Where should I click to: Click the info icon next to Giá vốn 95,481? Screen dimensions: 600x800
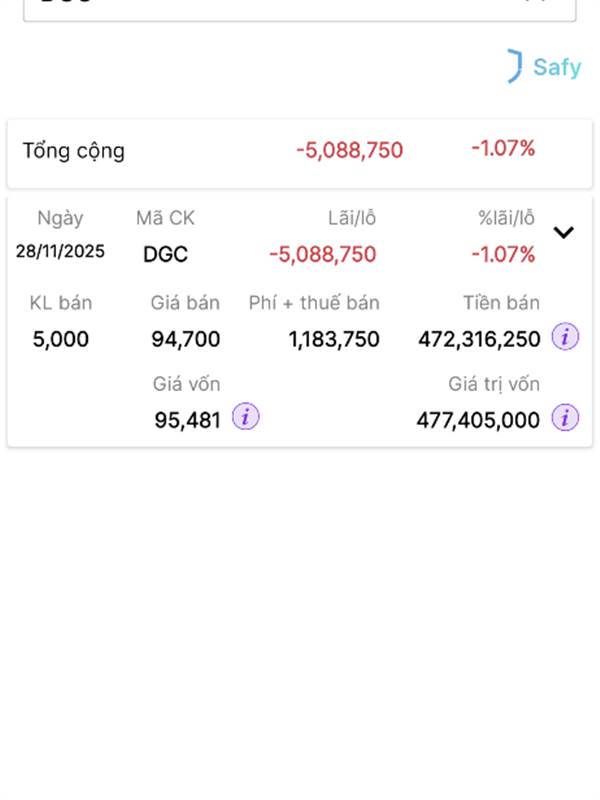click(245, 418)
